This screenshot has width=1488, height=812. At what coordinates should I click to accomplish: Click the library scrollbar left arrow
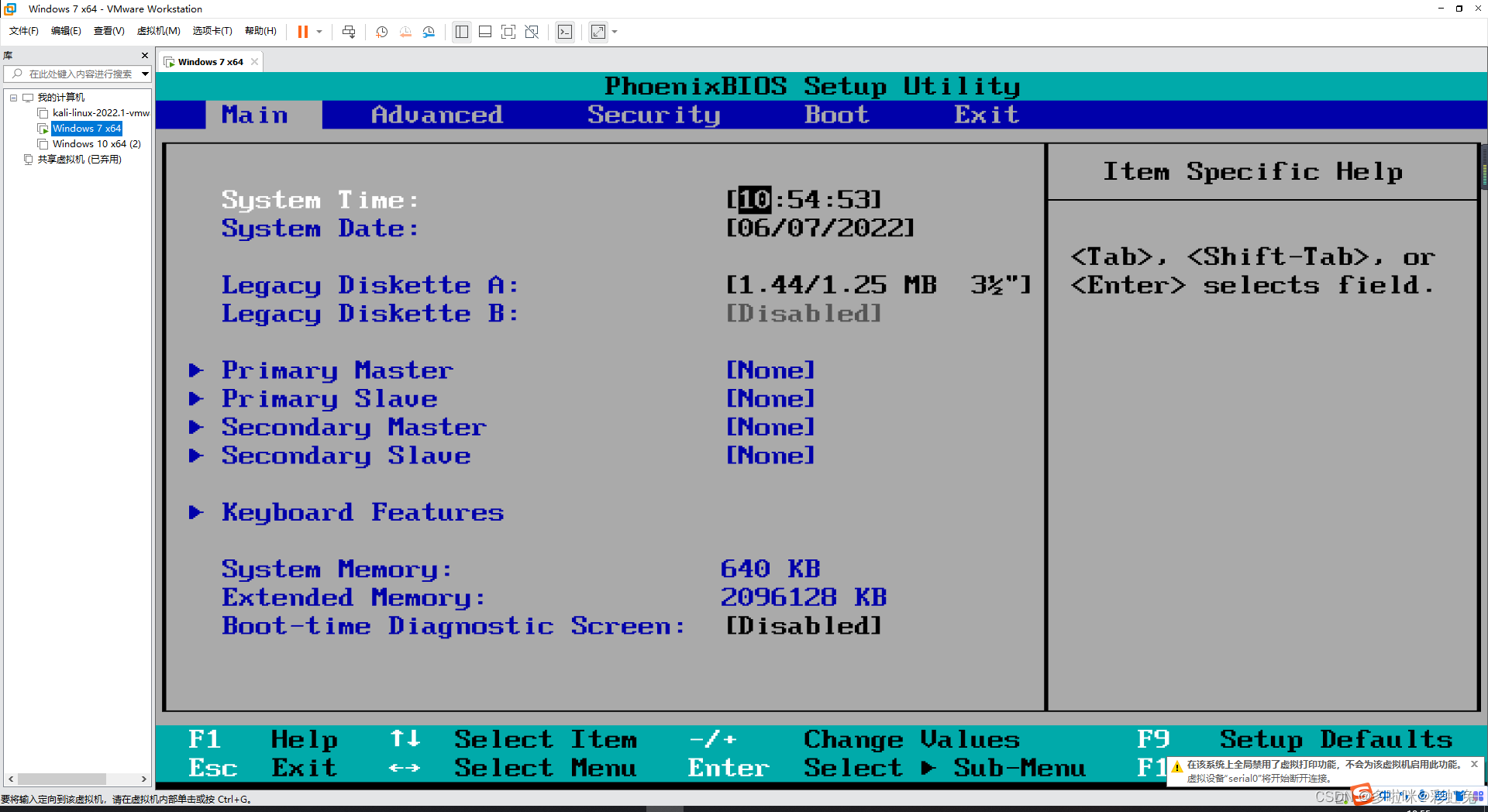10,779
